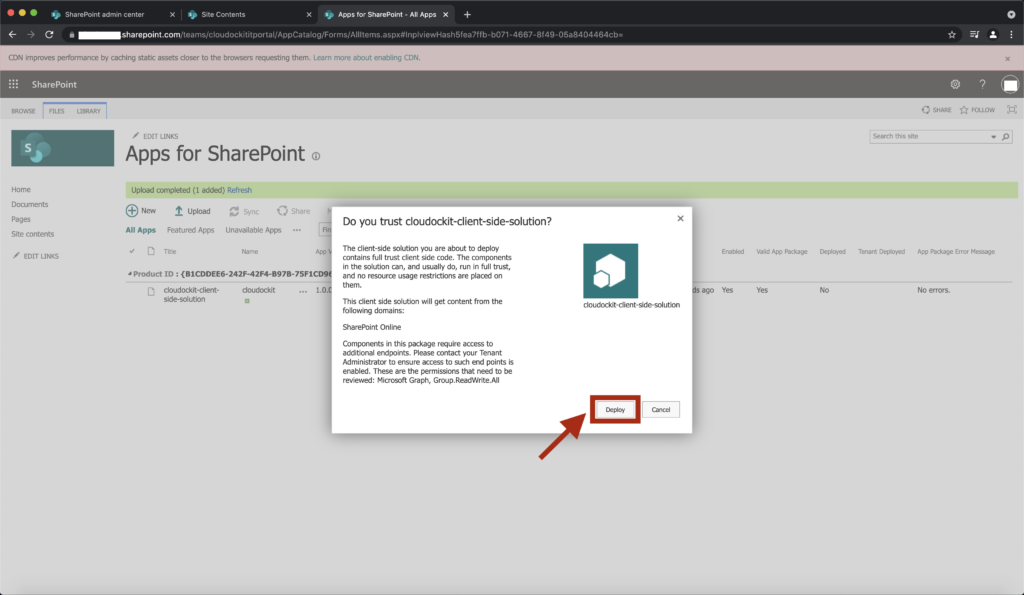Open the account profile picture menu

1010,84
